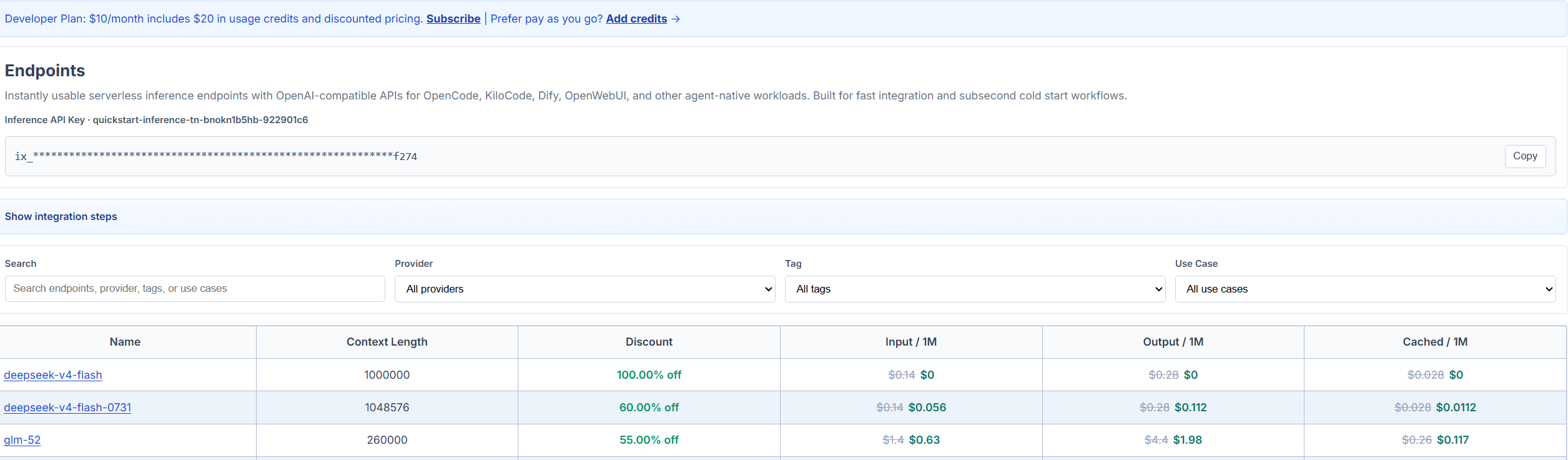
Task: Click the Input / 1M column header
Action: [x=911, y=342]
